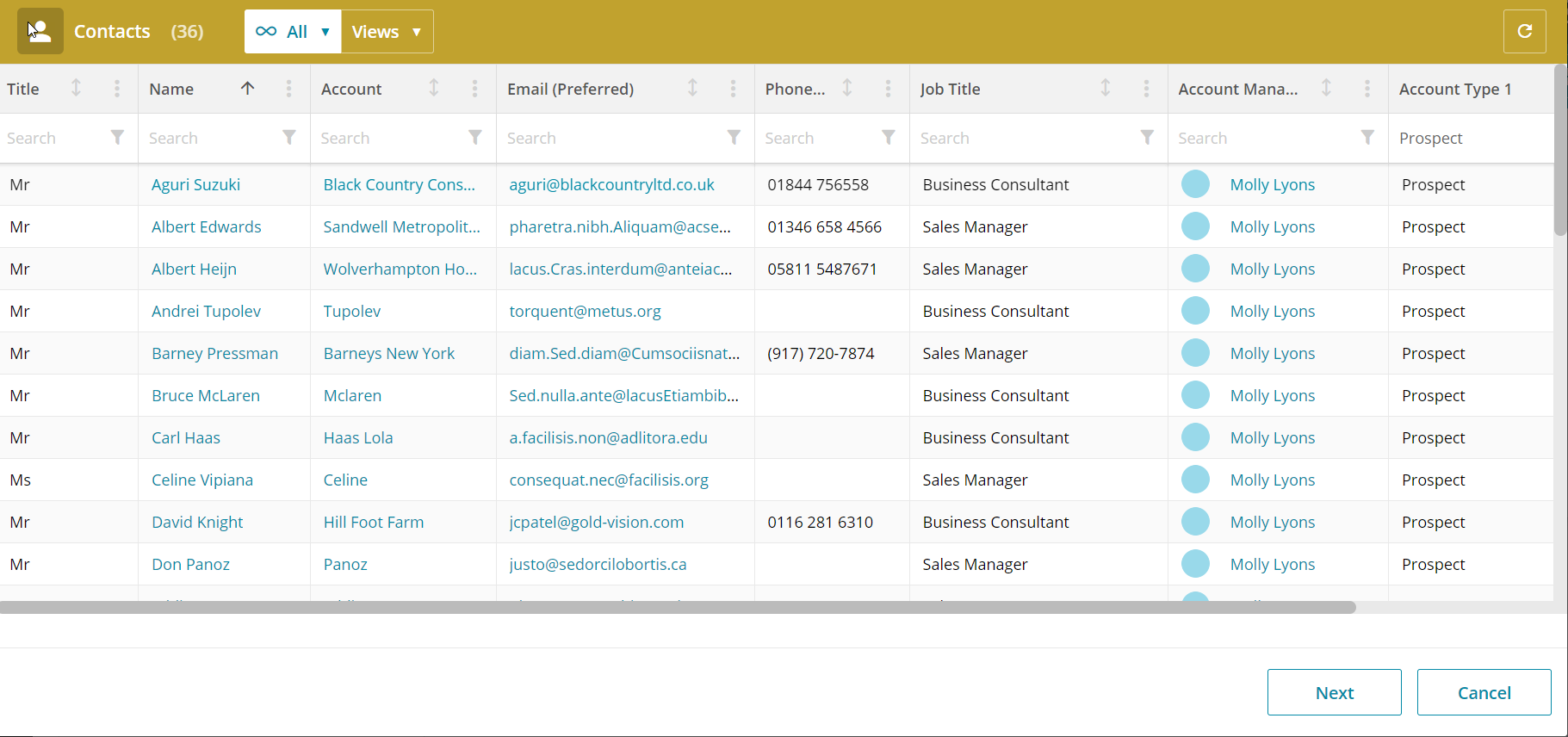Open contact Andrei Tupolev
The width and height of the screenshot is (1568, 737).
pyautogui.click(x=206, y=311)
